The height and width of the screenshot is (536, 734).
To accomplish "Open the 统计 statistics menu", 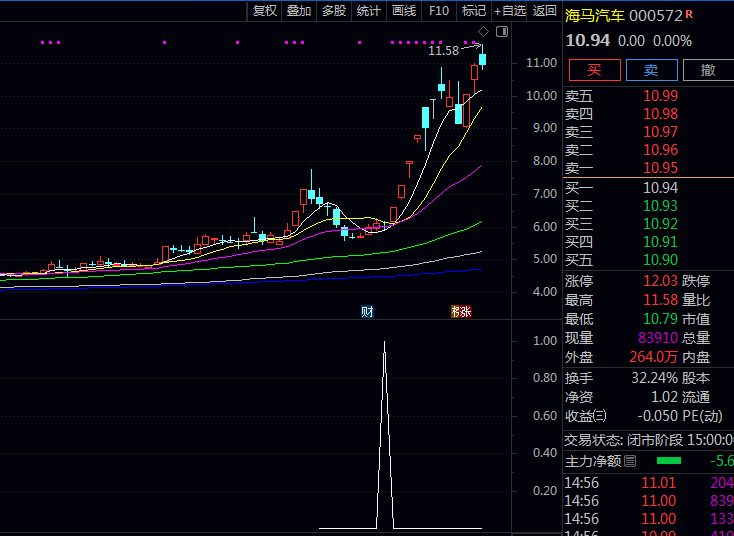I will pyautogui.click(x=369, y=11).
